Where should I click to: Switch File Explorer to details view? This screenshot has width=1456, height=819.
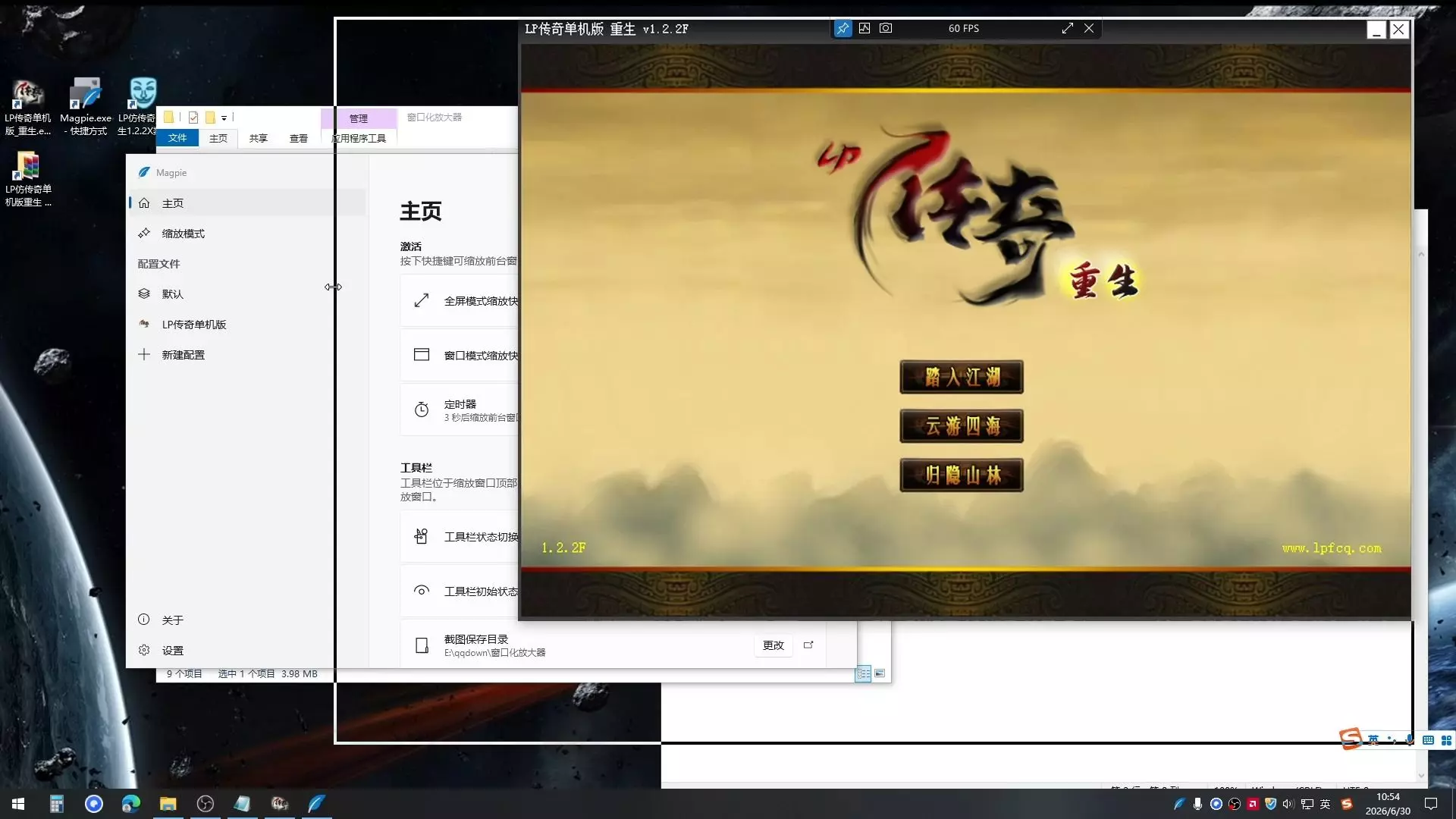[x=863, y=673]
